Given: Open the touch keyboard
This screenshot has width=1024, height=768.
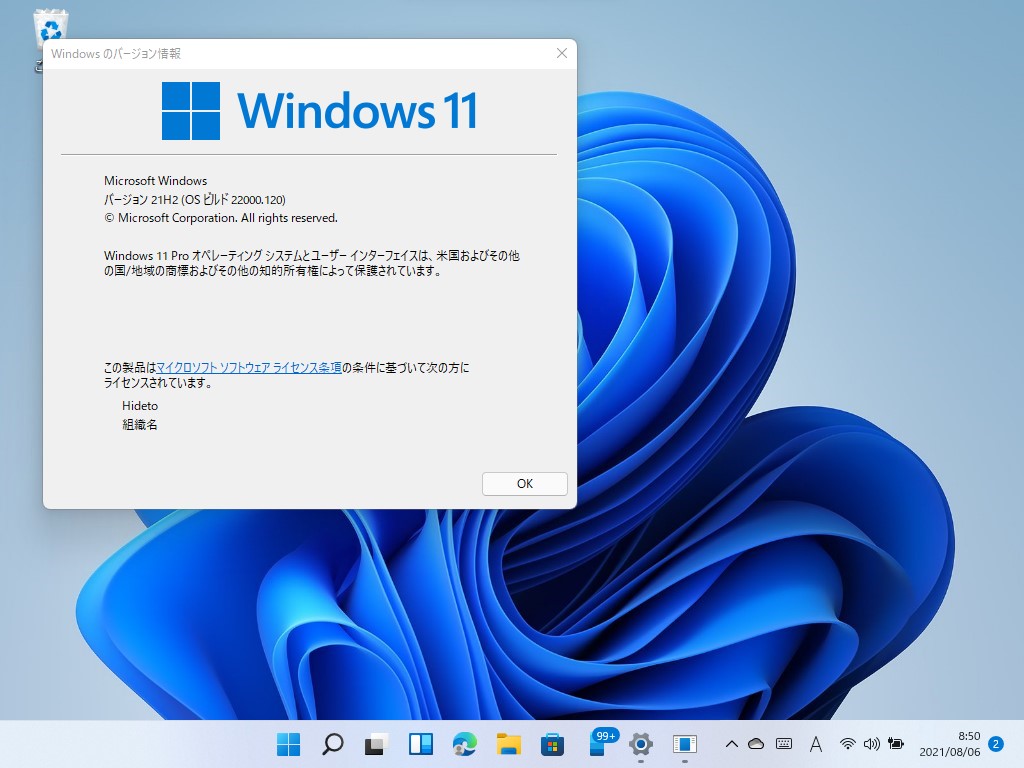Looking at the screenshot, I should point(785,744).
